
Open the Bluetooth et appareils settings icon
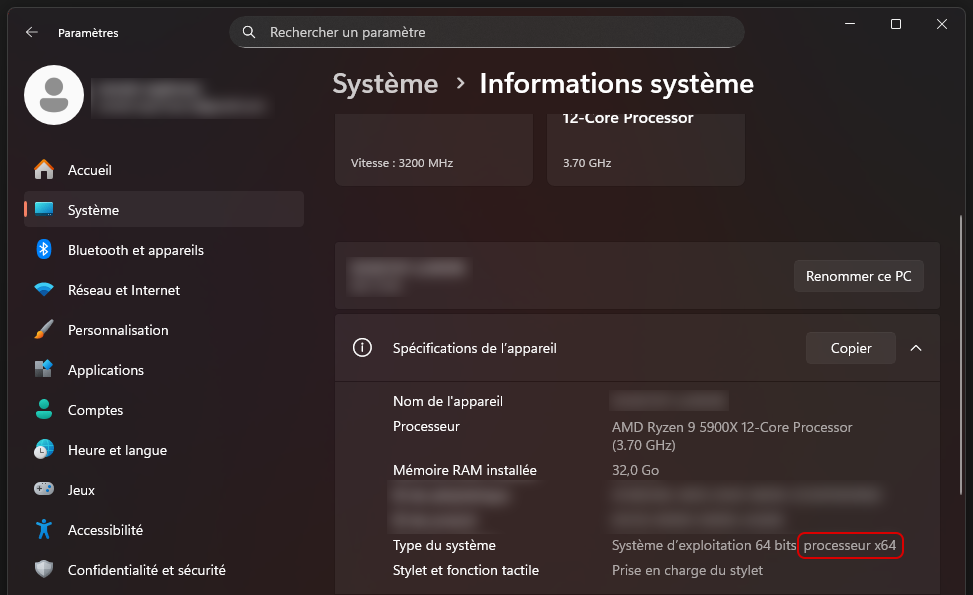(x=44, y=250)
